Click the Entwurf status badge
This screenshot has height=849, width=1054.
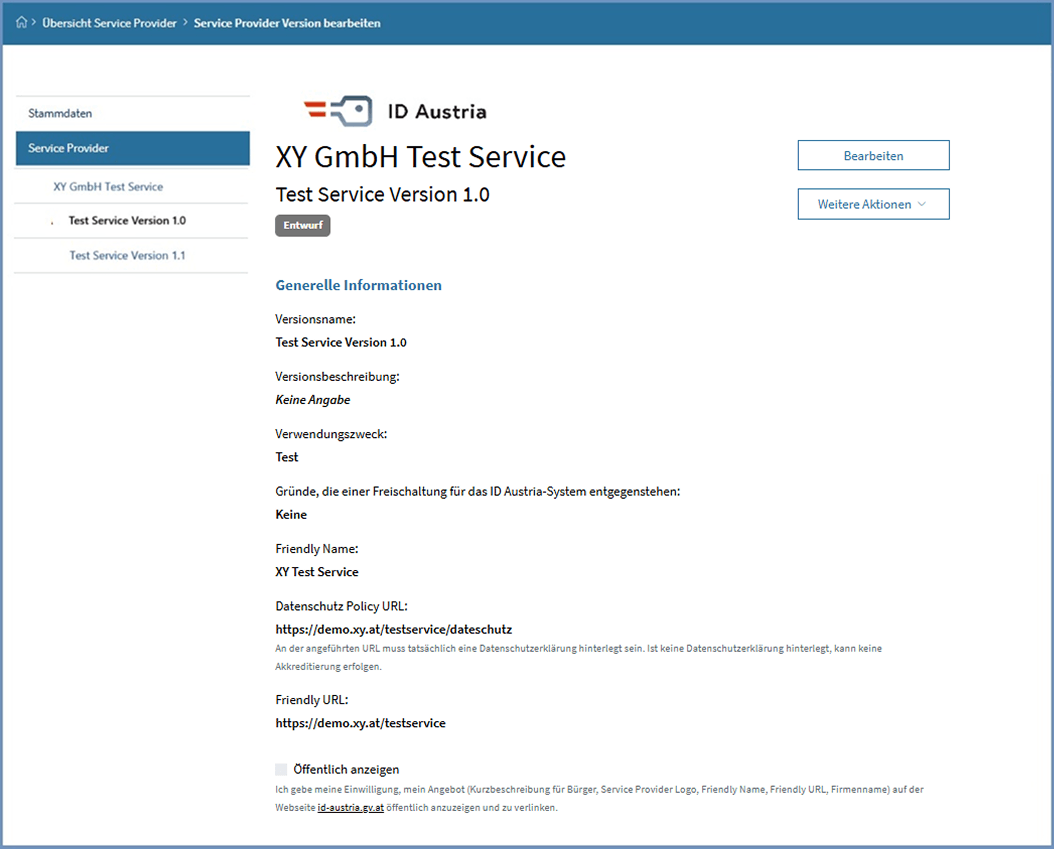point(302,225)
